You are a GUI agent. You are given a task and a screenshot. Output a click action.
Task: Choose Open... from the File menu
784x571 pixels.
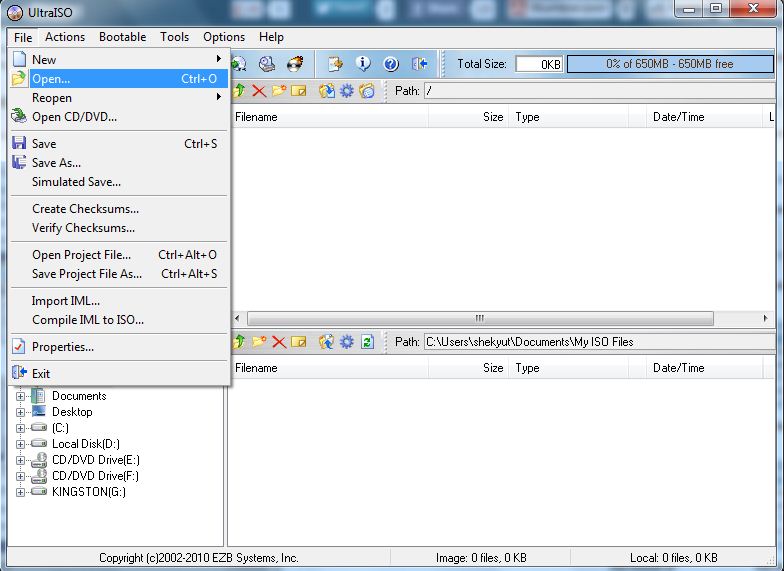click(x=119, y=78)
